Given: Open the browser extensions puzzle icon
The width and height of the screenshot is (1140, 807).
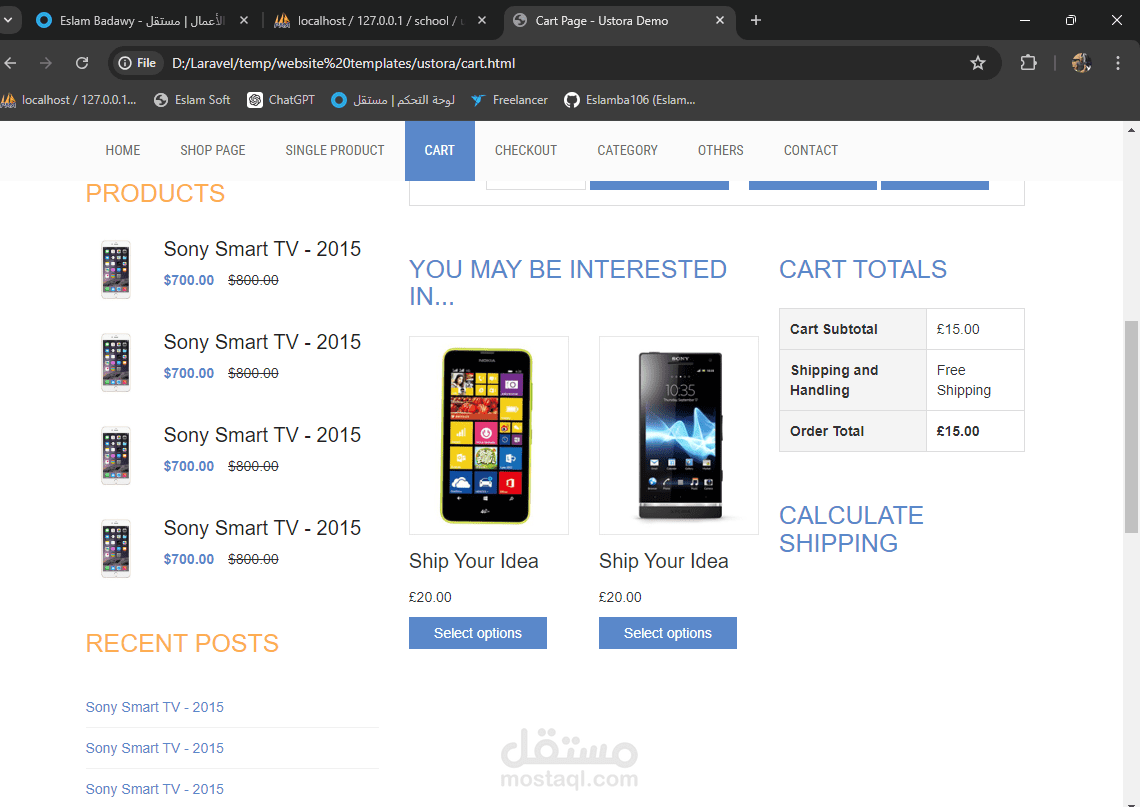Looking at the screenshot, I should [1028, 63].
